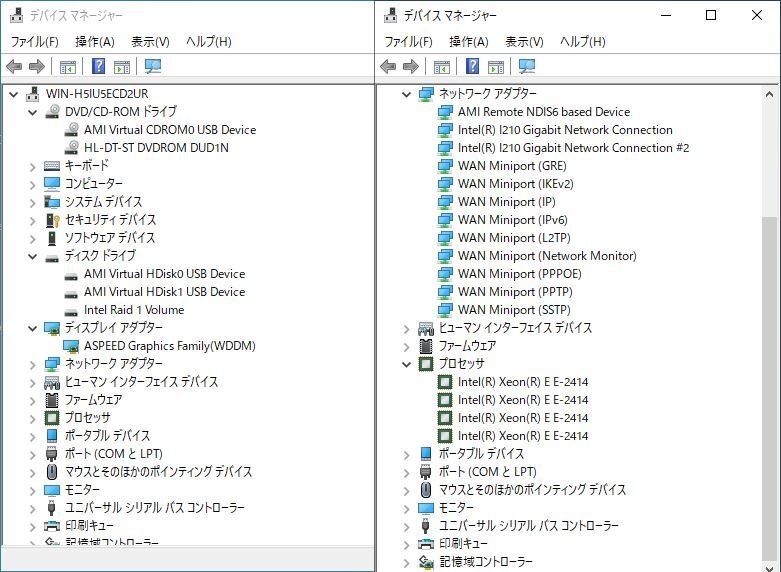Click the Forward arrow in left window toolbar
The height and width of the screenshot is (572, 781).
[x=37, y=66]
